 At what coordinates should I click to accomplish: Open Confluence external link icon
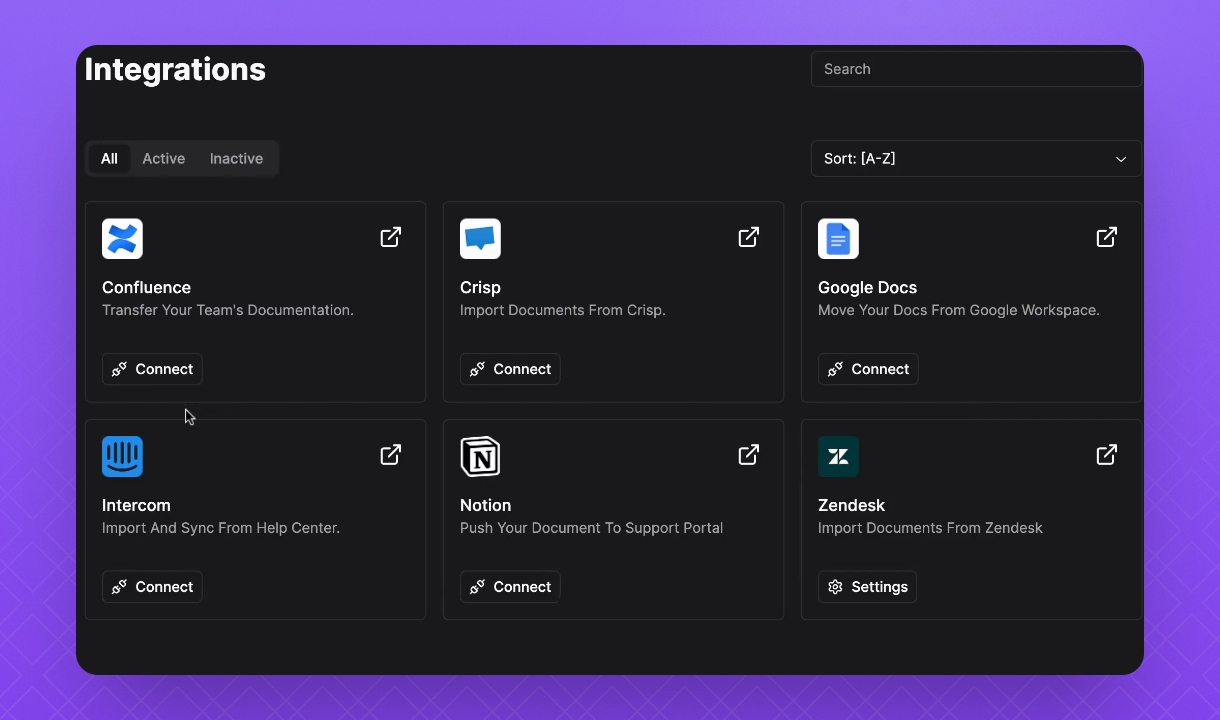(391, 237)
